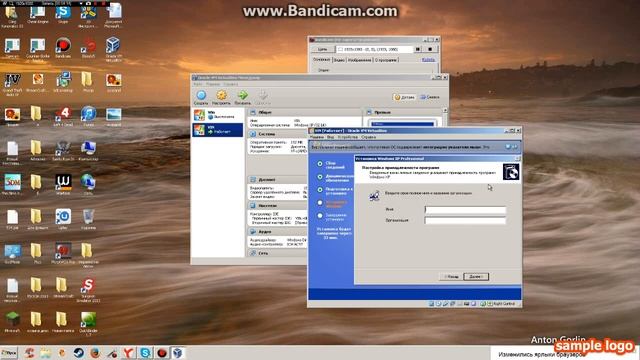Click the VM preview thumbnail in VirtualBox Manager
The image size is (640, 360).
pos(402,123)
